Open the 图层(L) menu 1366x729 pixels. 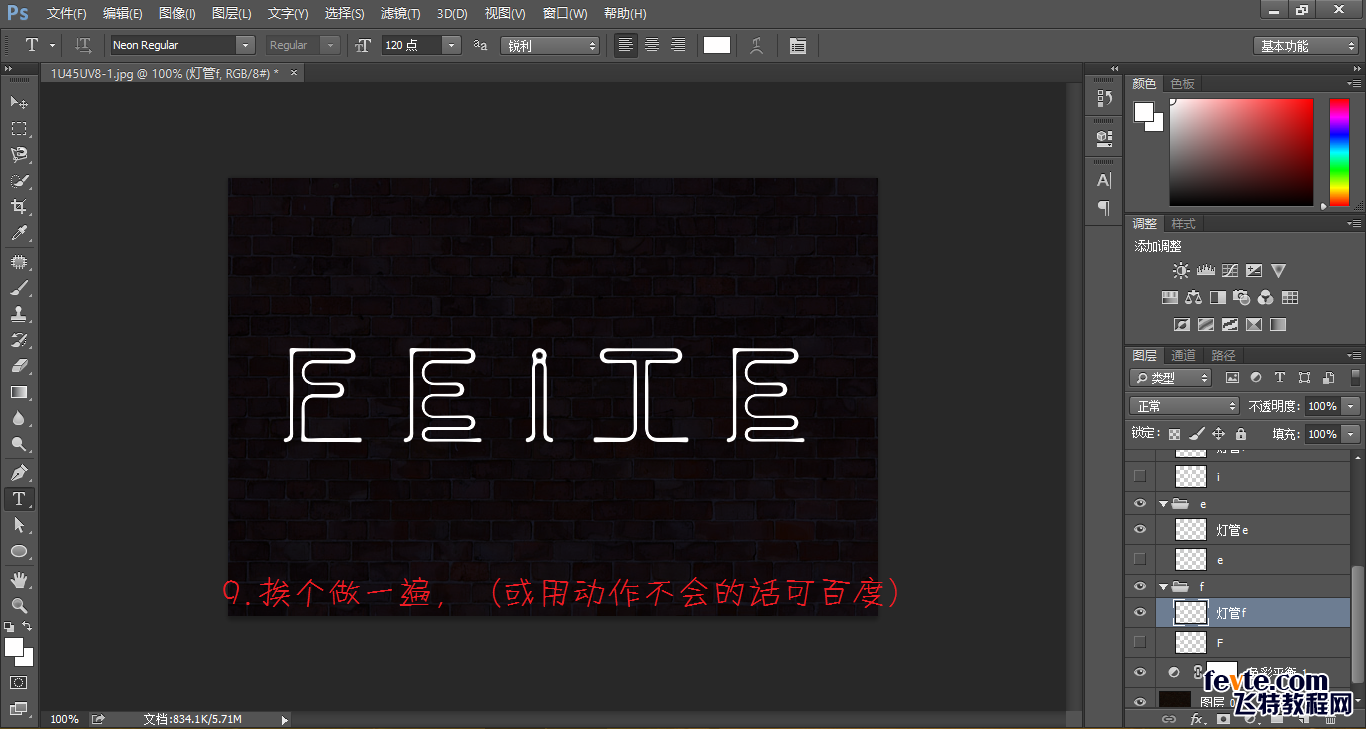[x=232, y=13]
